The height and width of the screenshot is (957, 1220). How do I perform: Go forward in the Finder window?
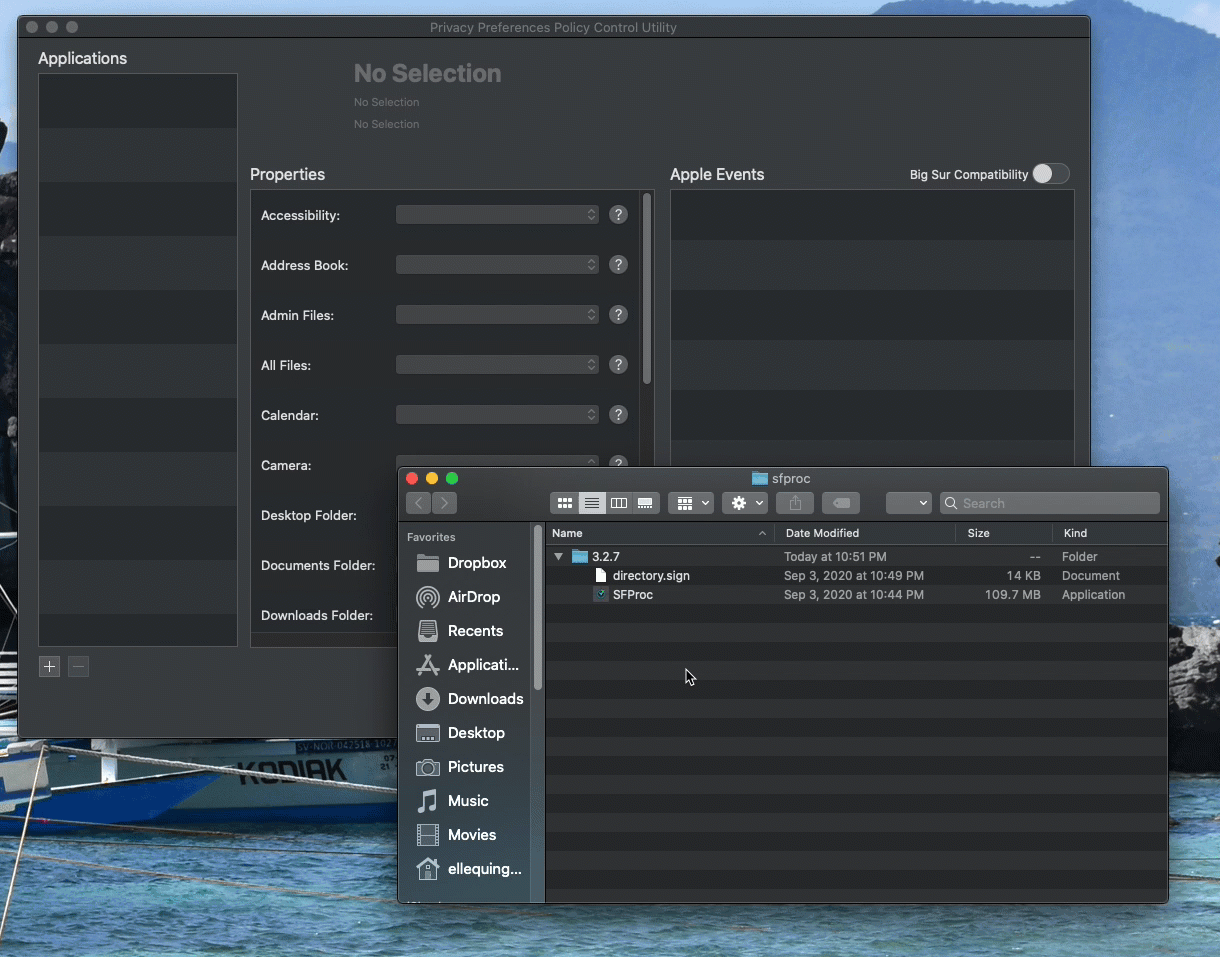point(444,503)
